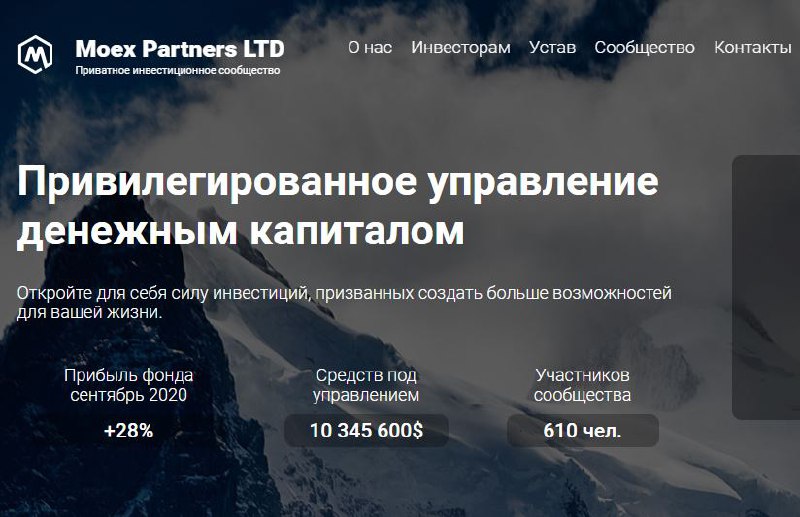Click the "Прибыль фонда сентябрь 2020" label

click(x=129, y=385)
